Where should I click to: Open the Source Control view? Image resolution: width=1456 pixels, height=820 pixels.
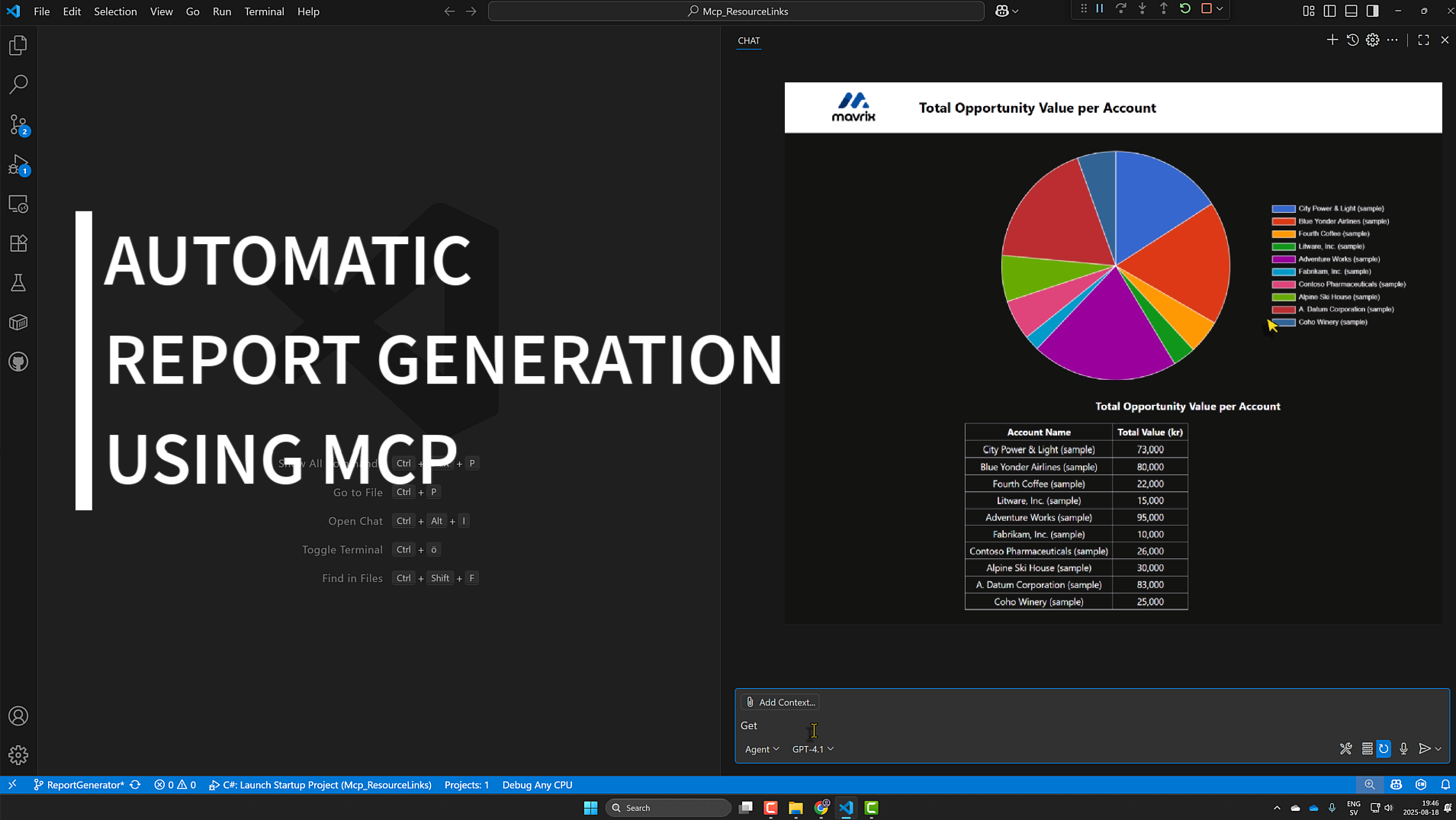coord(18,124)
